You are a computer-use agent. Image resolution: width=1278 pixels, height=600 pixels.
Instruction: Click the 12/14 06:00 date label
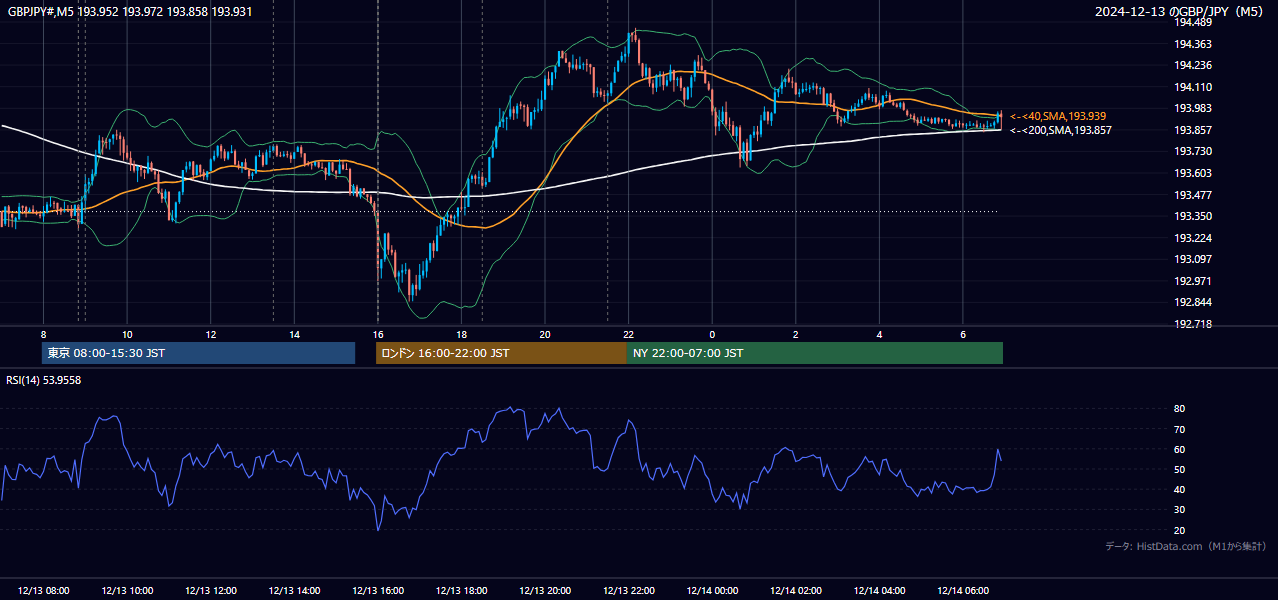click(x=963, y=591)
